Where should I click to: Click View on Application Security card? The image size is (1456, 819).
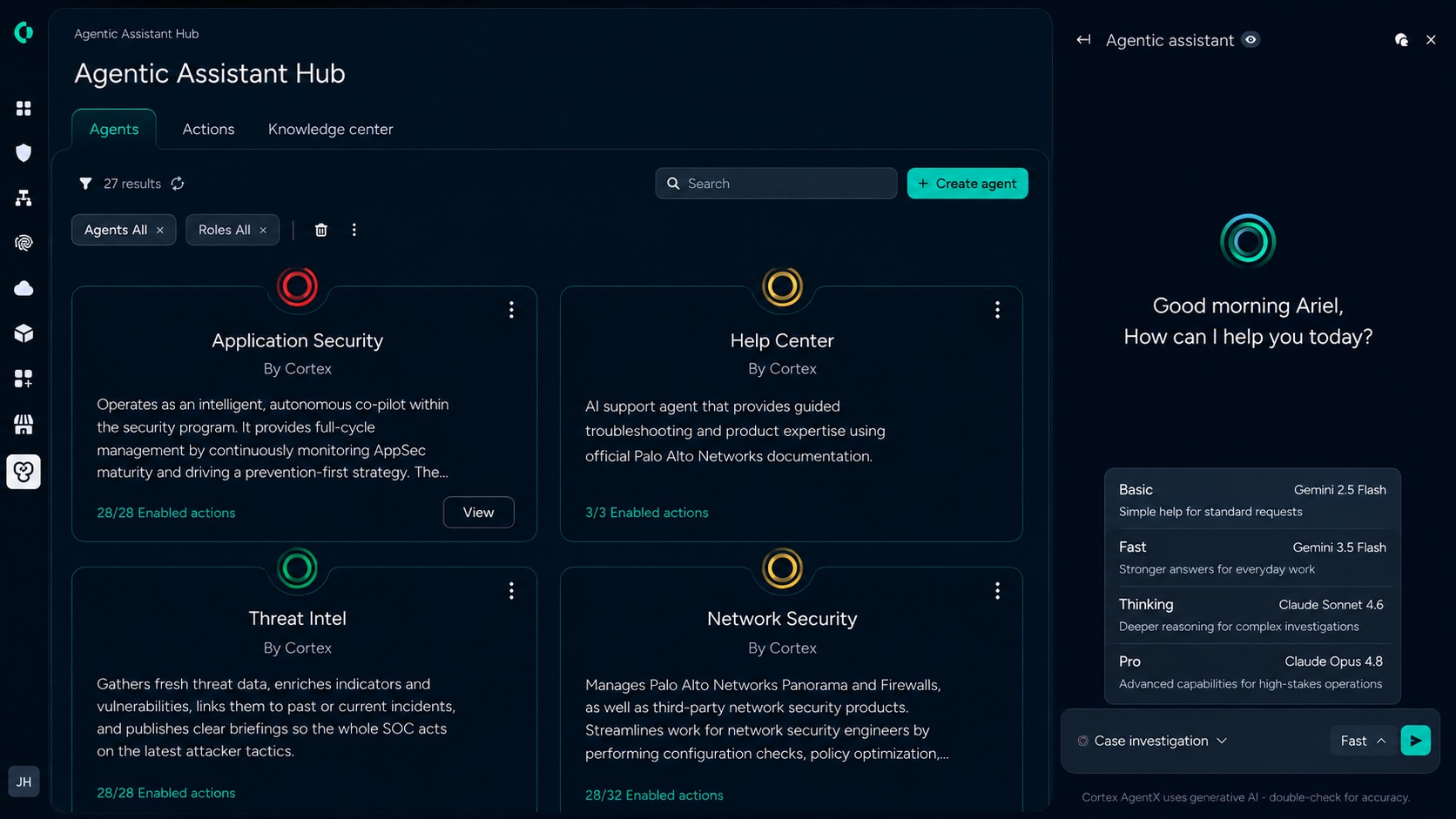[478, 513]
